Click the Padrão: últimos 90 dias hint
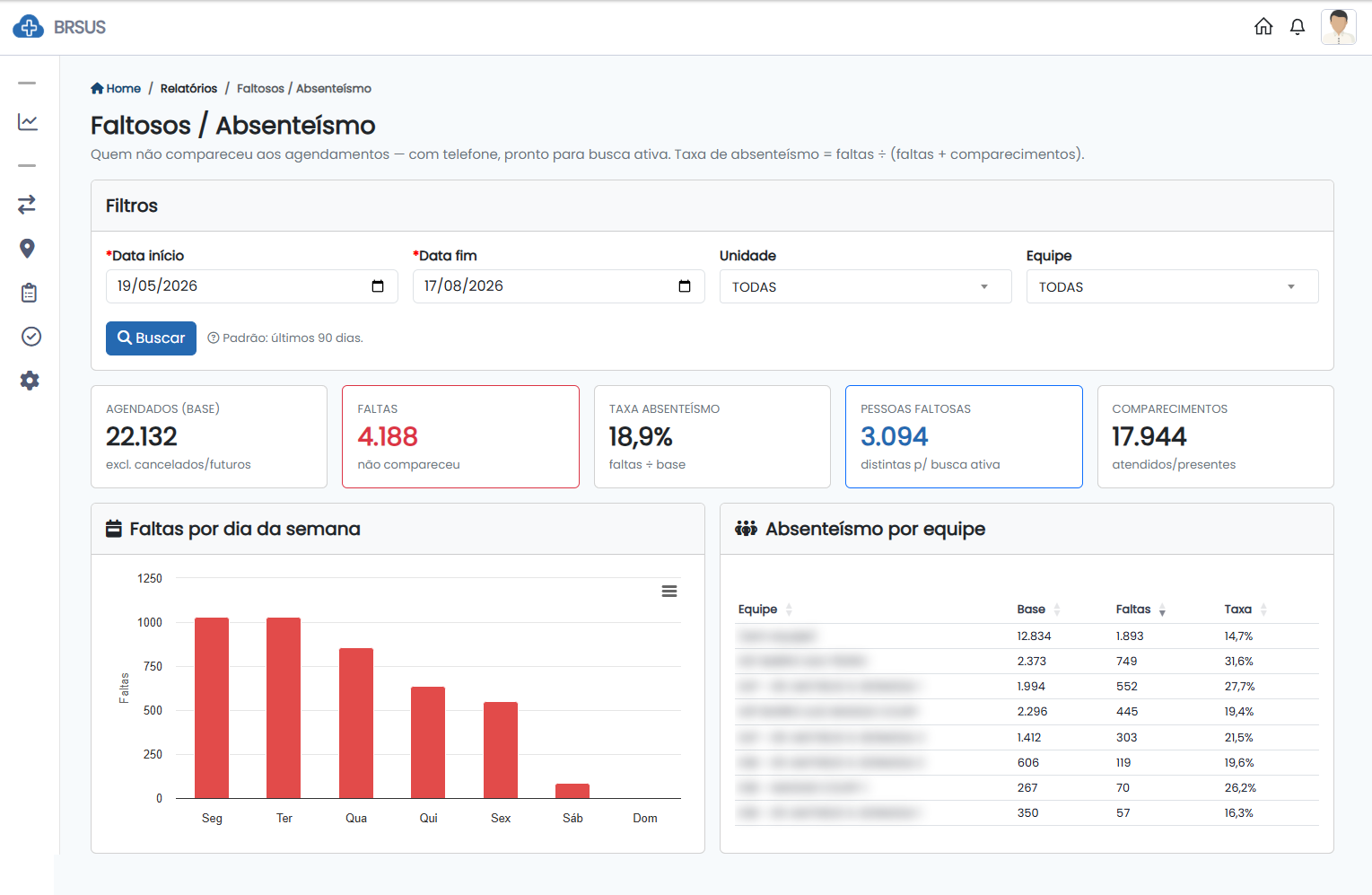Image resolution: width=1372 pixels, height=895 pixels. click(x=285, y=338)
